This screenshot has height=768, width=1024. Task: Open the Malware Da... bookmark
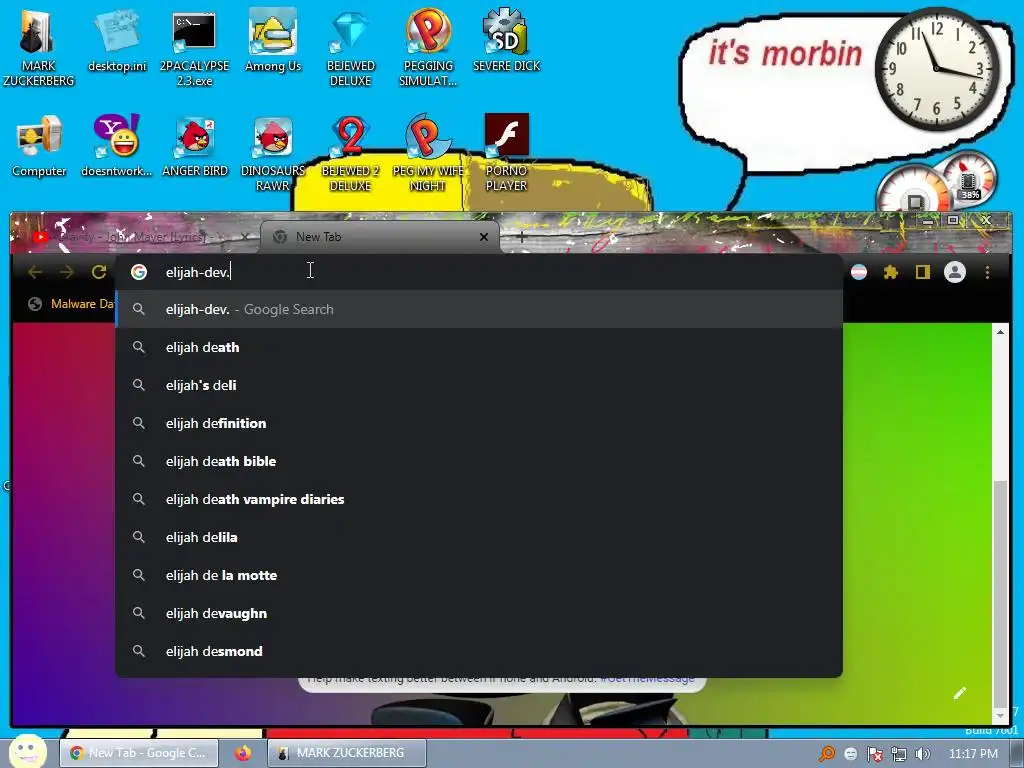[x=72, y=304]
